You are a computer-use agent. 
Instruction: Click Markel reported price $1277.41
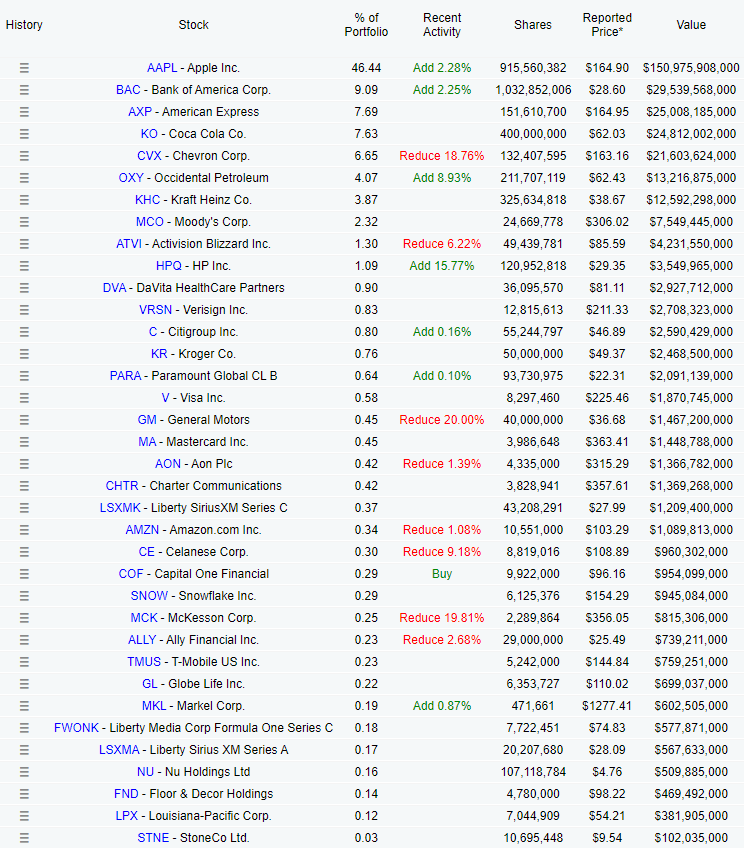pyautogui.click(x=607, y=706)
